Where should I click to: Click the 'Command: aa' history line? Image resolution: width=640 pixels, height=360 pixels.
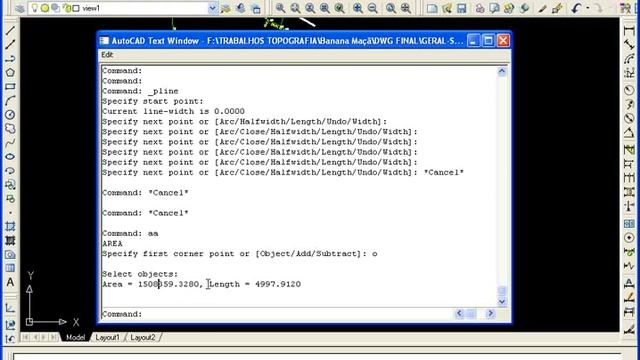pos(130,233)
